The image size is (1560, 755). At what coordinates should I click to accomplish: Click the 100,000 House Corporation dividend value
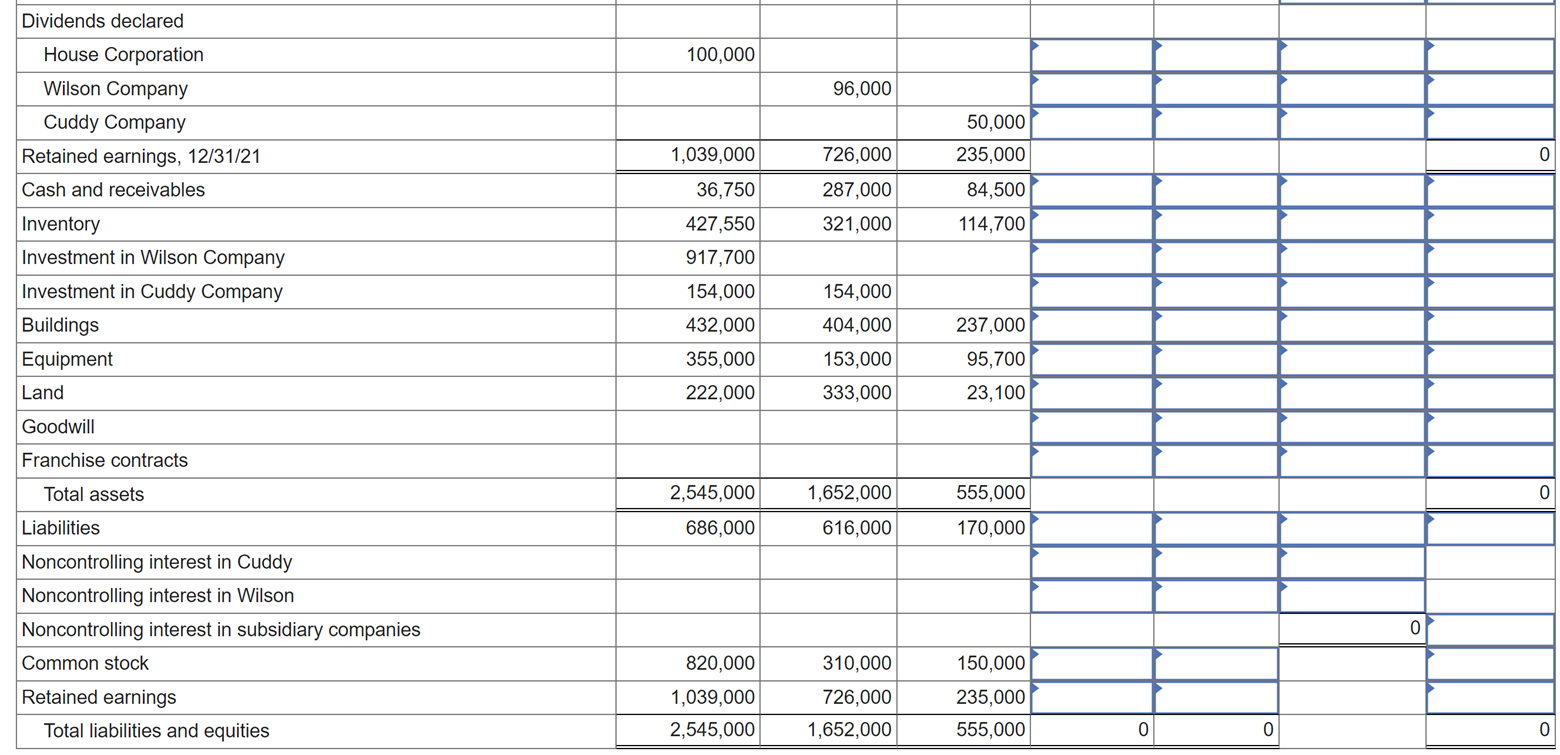721,56
